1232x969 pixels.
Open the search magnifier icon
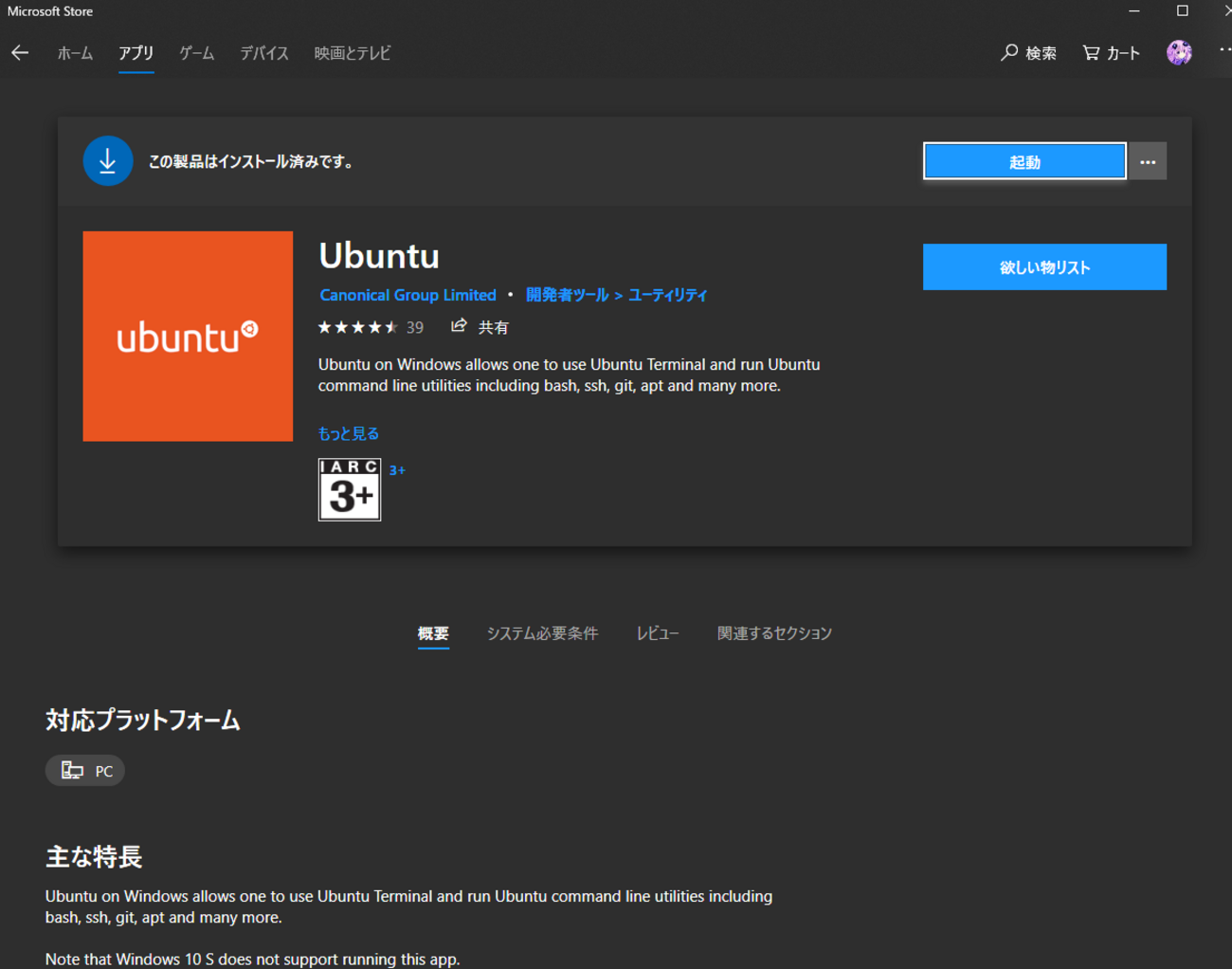click(x=1009, y=53)
